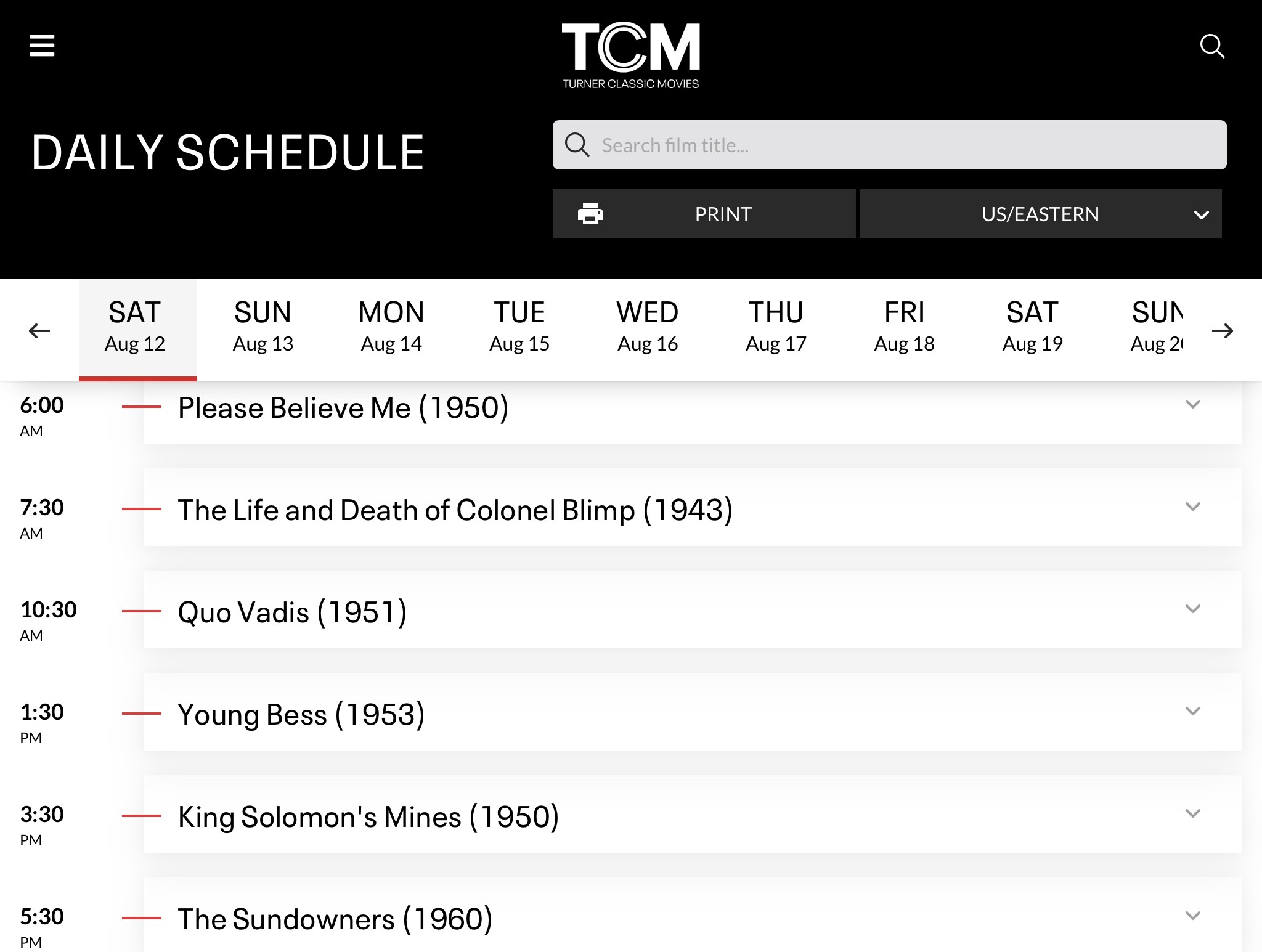Select the SAT Aug 19 tab

(x=1032, y=327)
